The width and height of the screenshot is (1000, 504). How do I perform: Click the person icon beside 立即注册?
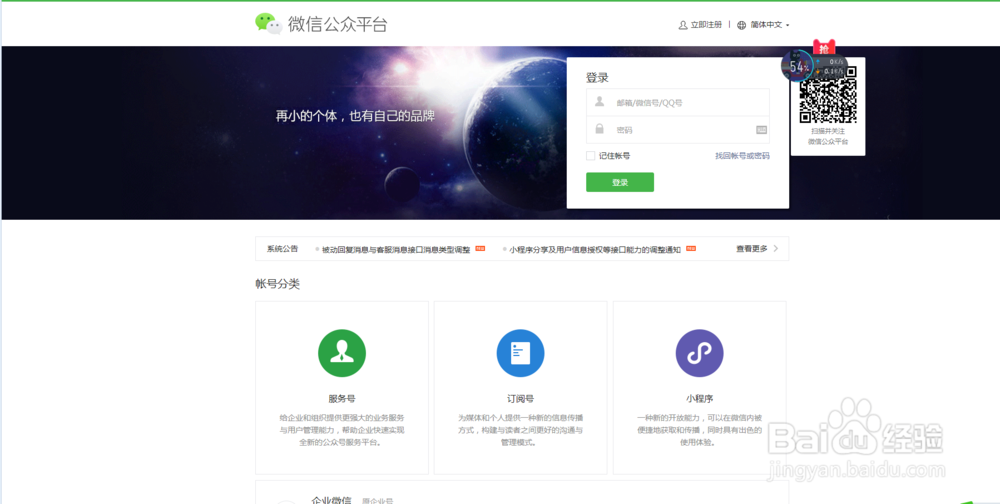tap(683, 25)
